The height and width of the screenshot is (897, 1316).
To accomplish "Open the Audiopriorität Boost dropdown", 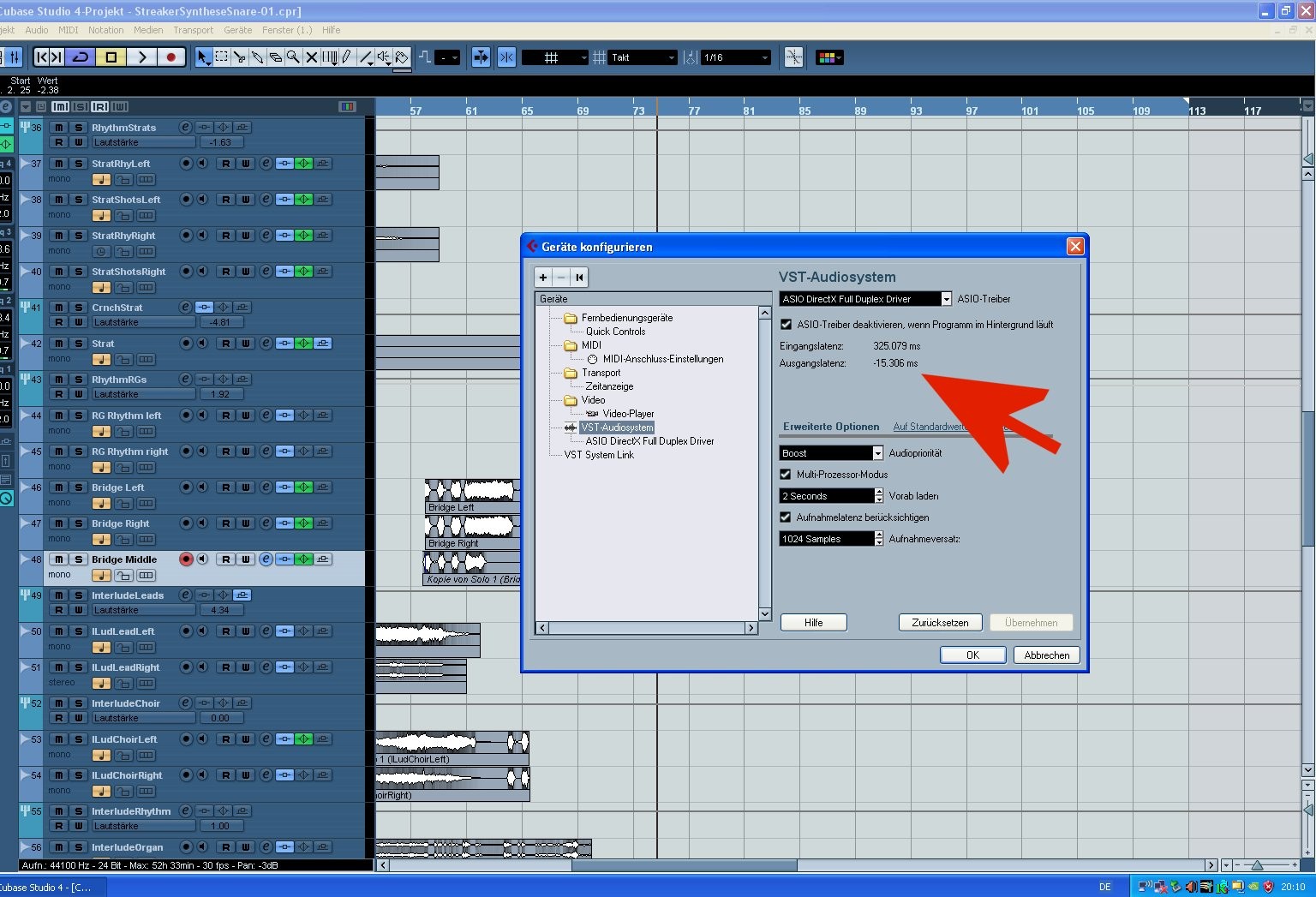I will point(831,453).
